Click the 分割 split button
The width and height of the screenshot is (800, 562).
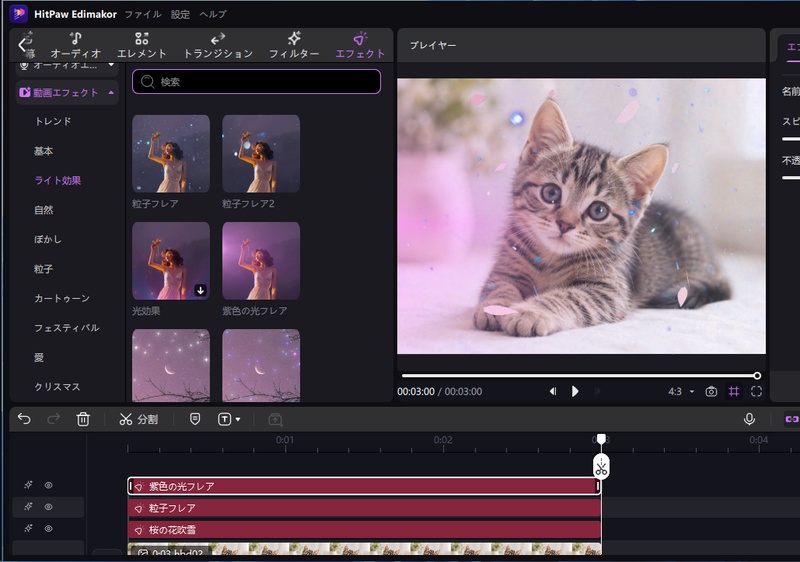(x=138, y=419)
